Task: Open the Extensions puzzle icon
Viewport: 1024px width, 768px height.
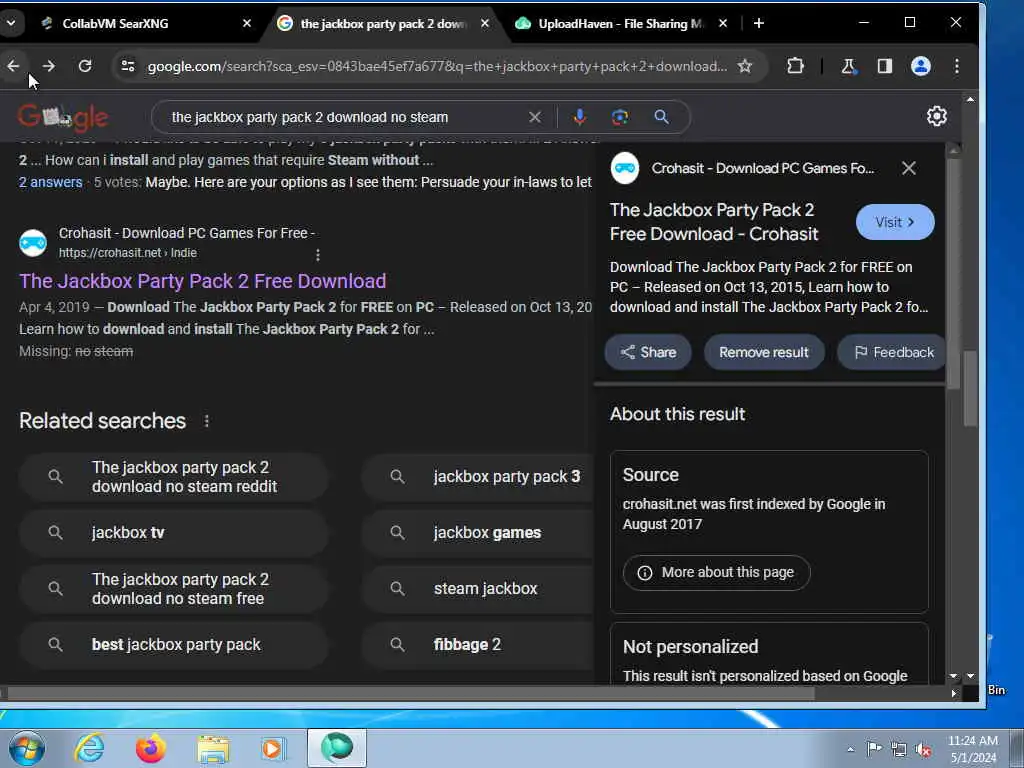Action: click(795, 66)
